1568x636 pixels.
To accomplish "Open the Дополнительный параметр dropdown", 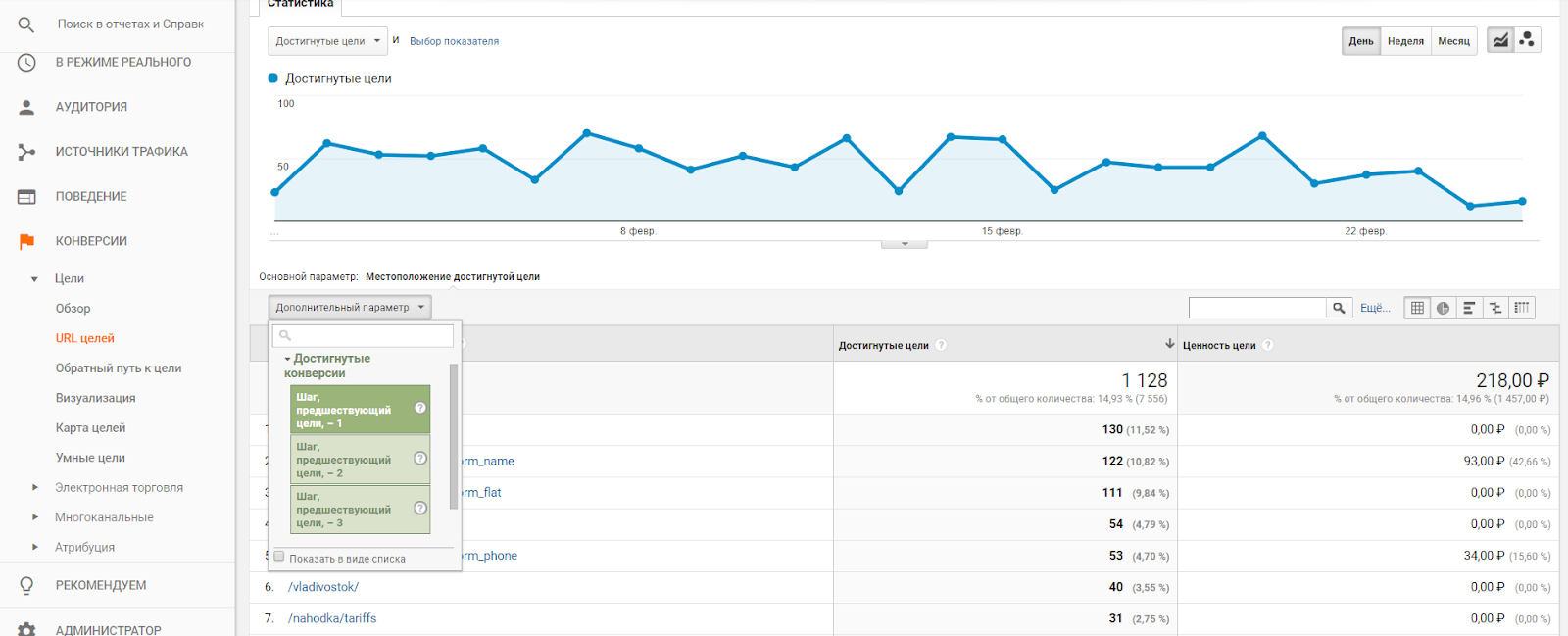I will [x=350, y=308].
